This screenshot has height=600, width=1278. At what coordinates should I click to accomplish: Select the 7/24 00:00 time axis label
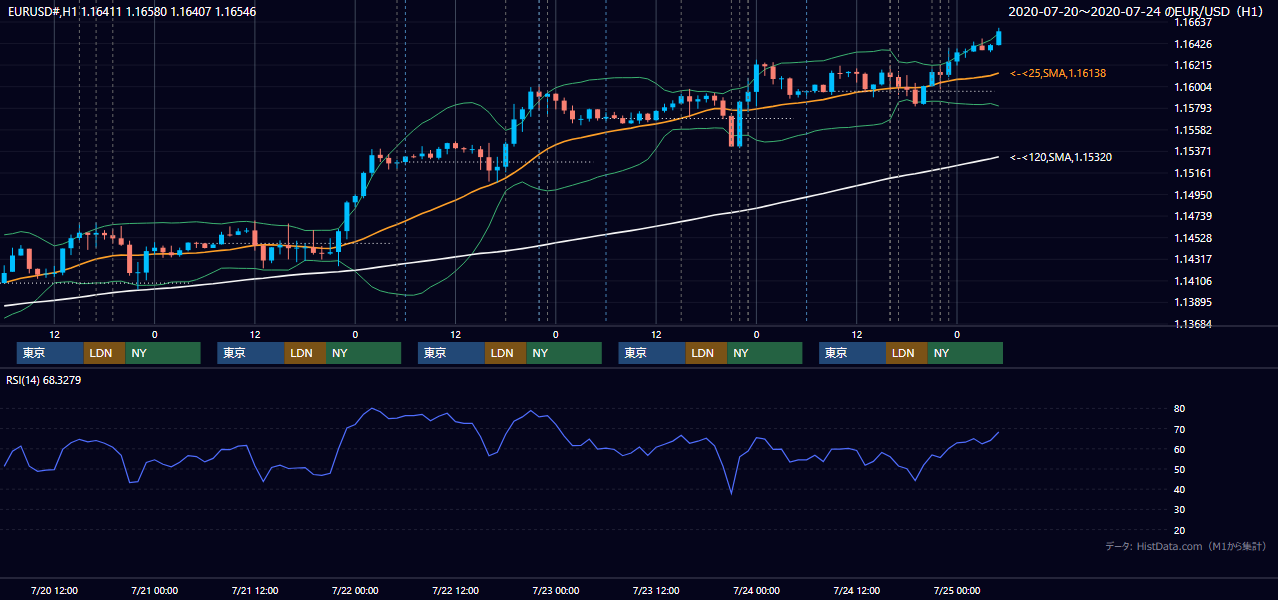756,590
